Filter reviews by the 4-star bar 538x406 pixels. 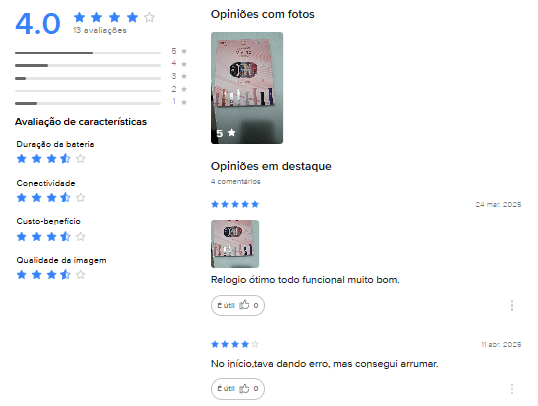(101, 65)
